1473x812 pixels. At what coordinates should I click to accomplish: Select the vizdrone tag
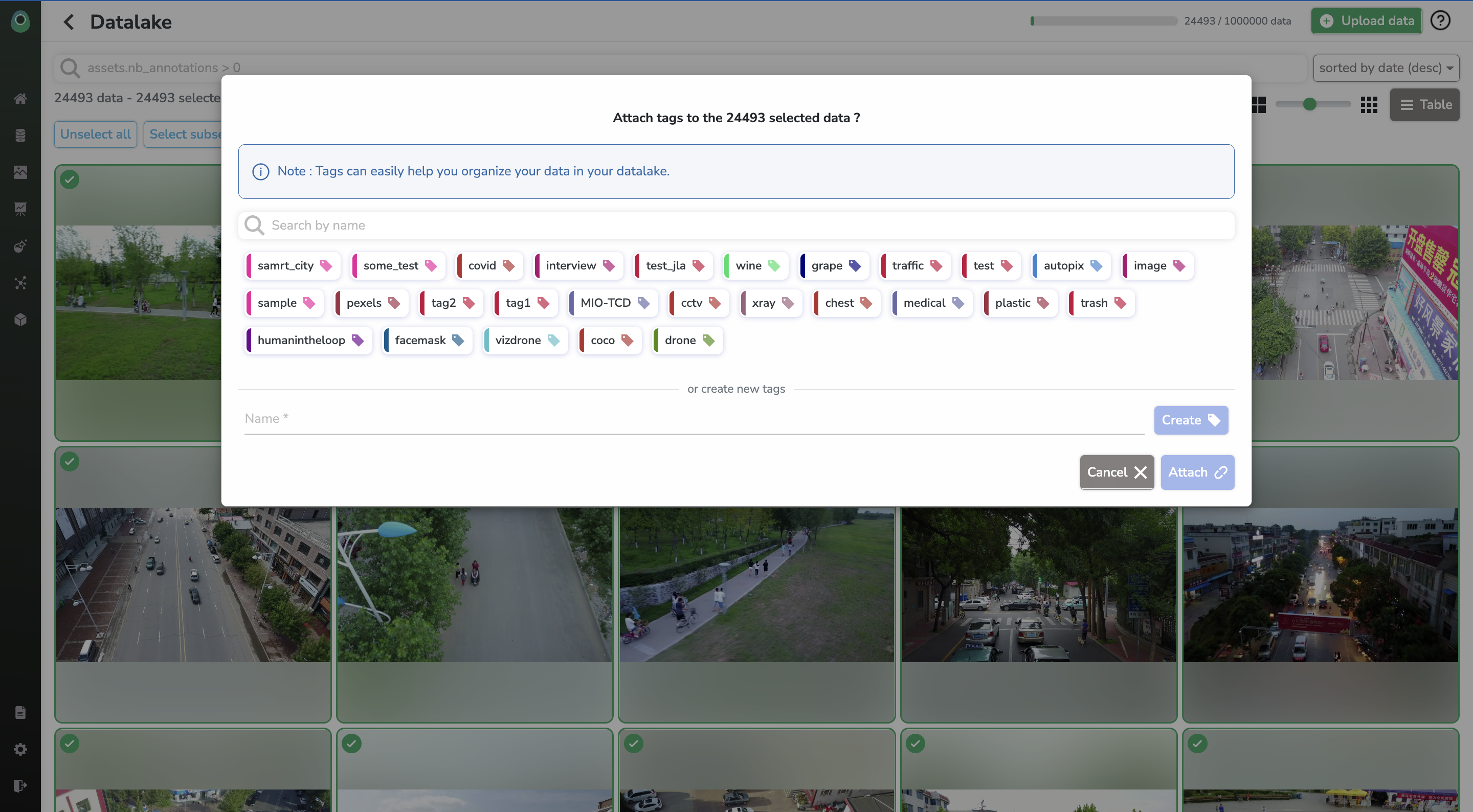coord(525,340)
